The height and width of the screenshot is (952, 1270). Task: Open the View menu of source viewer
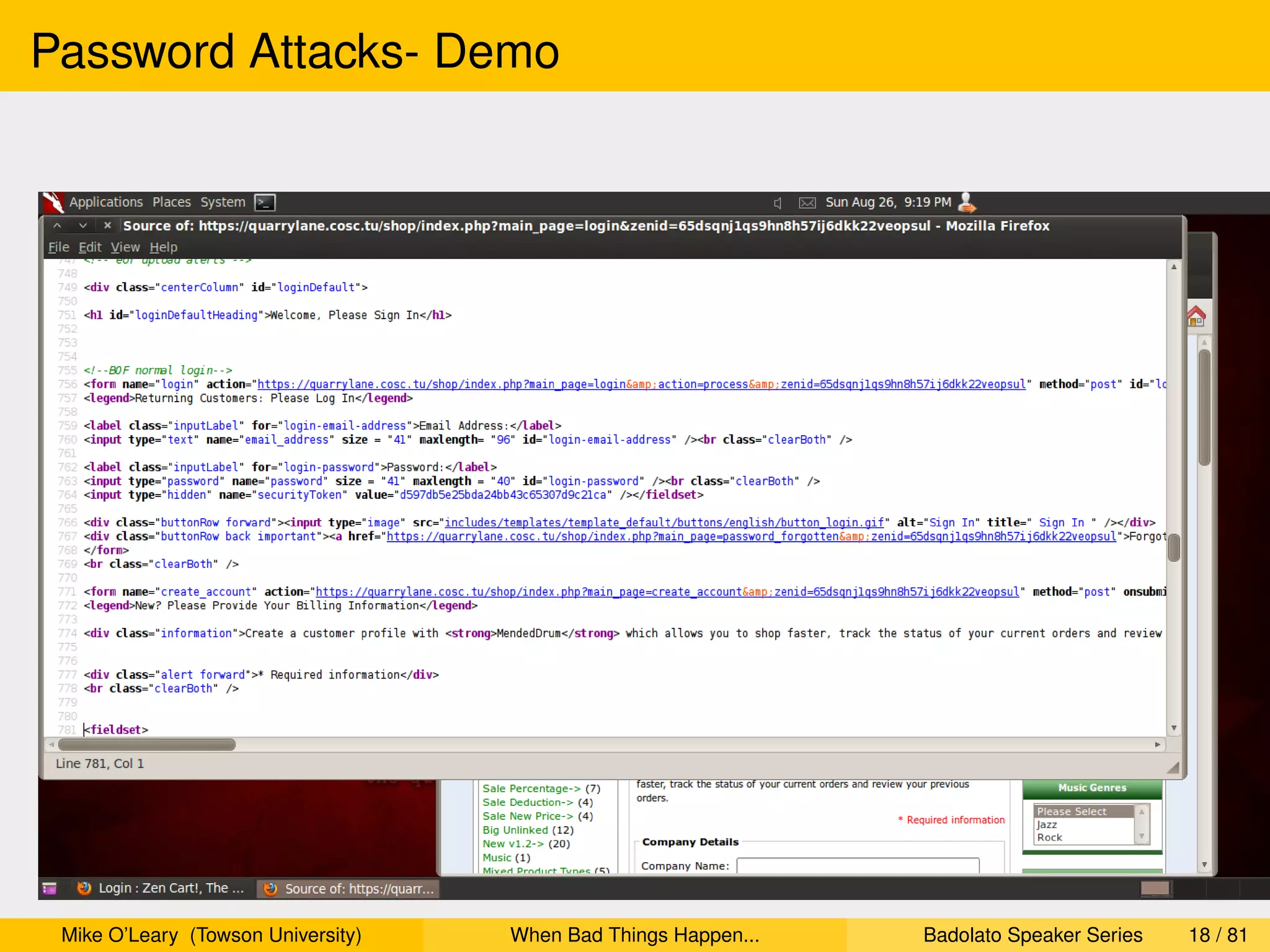pyautogui.click(x=125, y=247)
